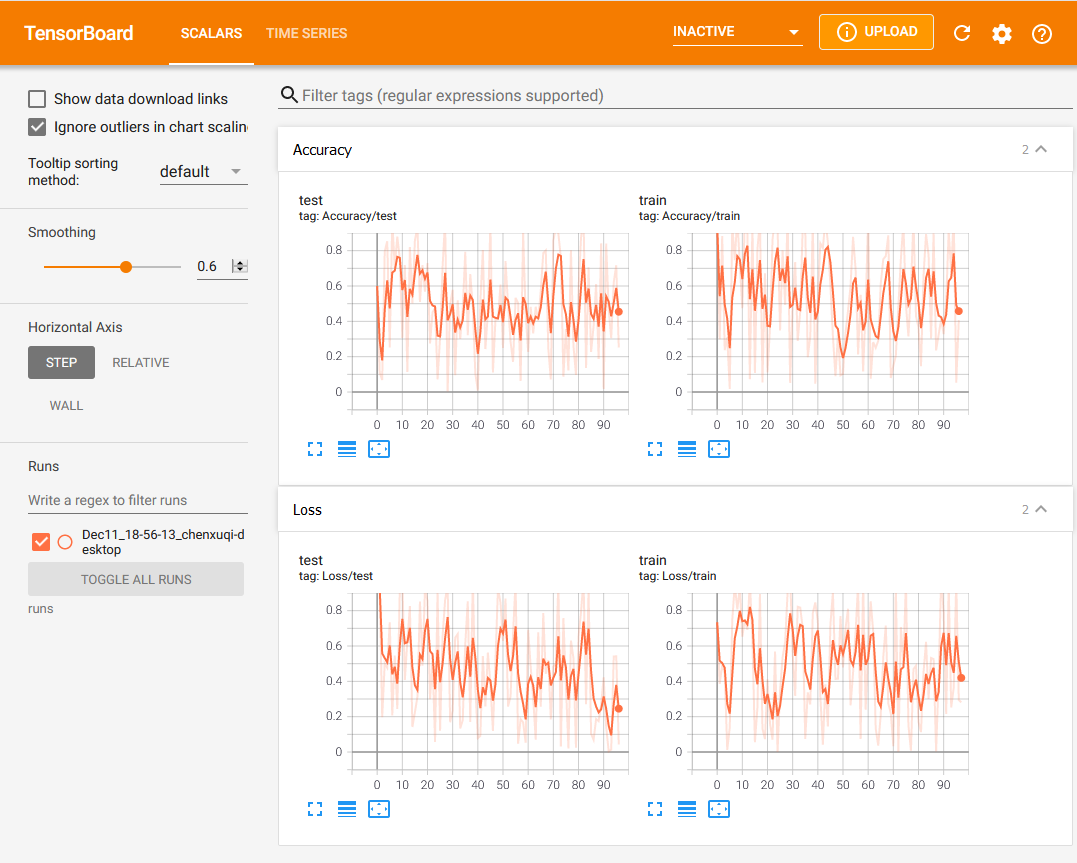
Task: Click the info icon inside Upload button
Action: click(846, 32)
